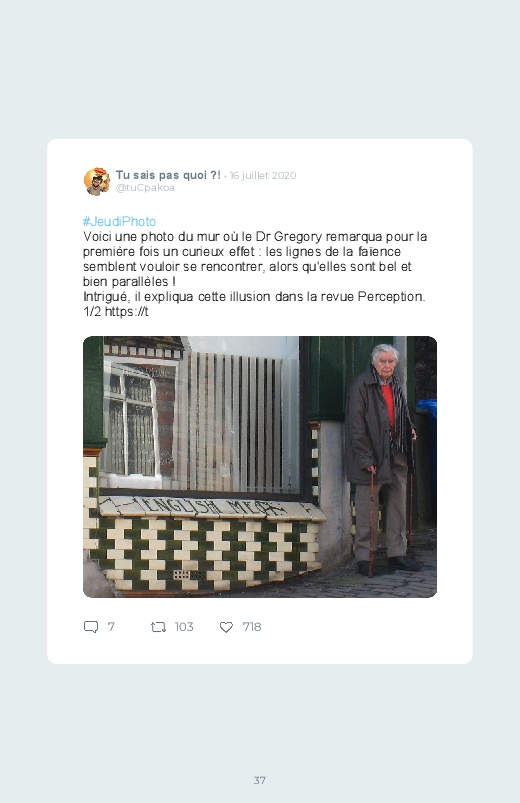Open the truncated https://t link
This screenshot has width=520, height=803.
(127, 311)
